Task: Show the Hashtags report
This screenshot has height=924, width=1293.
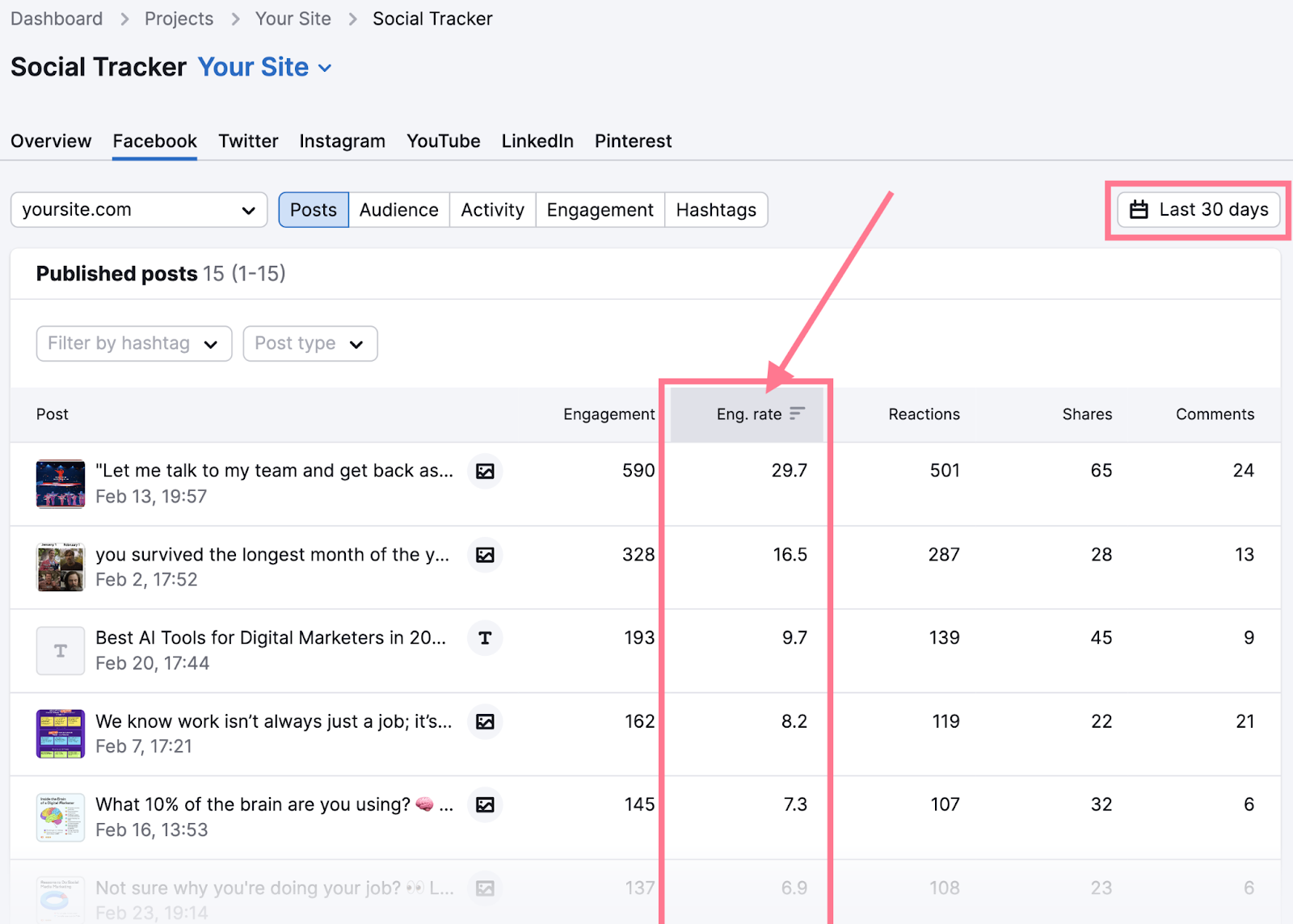Action: pos(716,210)
